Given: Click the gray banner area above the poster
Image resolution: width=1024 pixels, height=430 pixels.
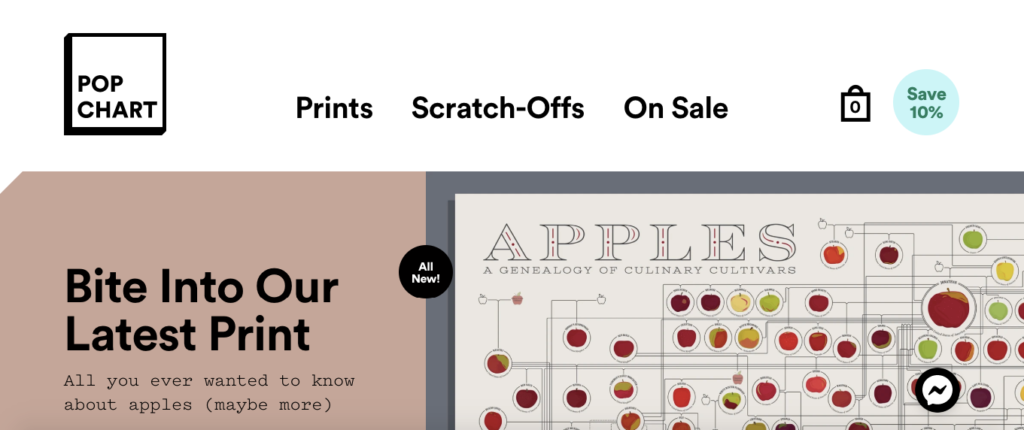Looking at the screenshot, I should (700, 182).
